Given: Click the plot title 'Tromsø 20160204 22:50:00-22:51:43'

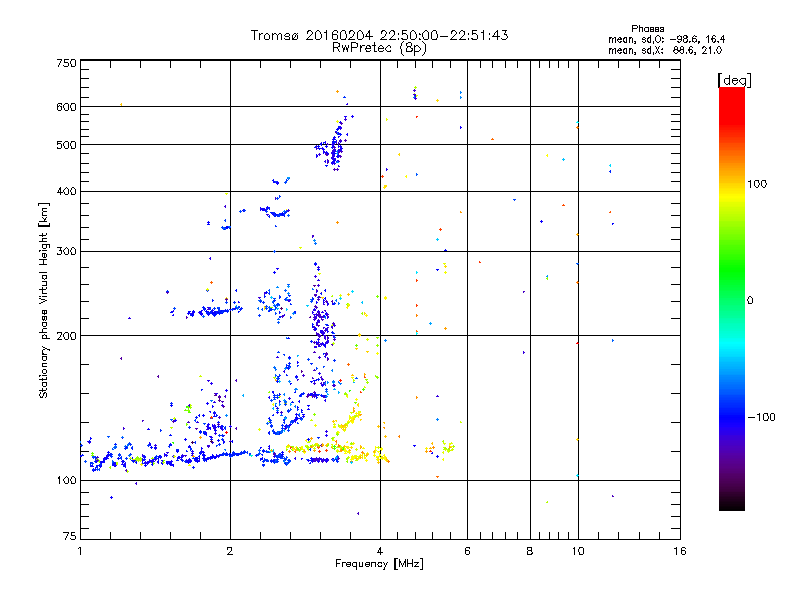Looking at the screenshot, I should [379, 35].
